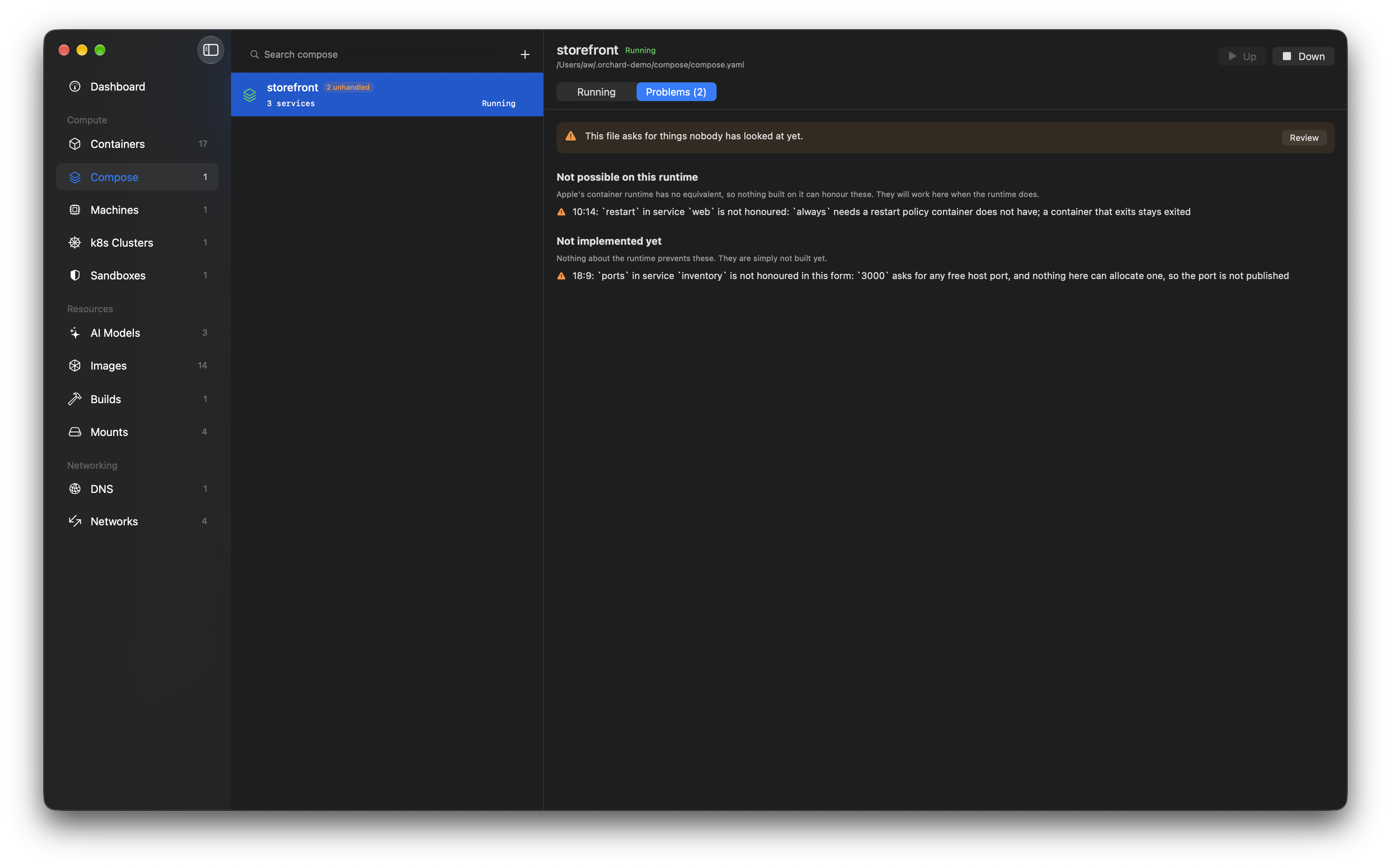Click the Images box icon
The image size is (1391, 868).
coord(75,366)
